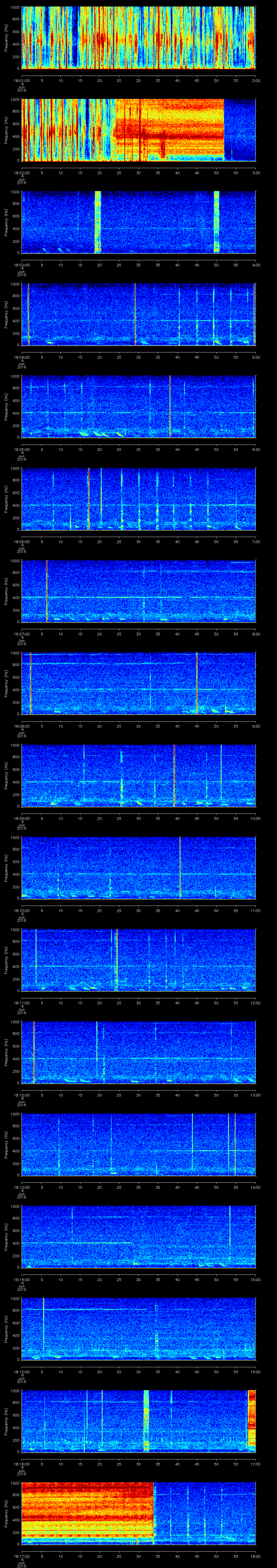Click the 8:00 end time label
This screenshot has height=1568, width=277.
point(256,634)
